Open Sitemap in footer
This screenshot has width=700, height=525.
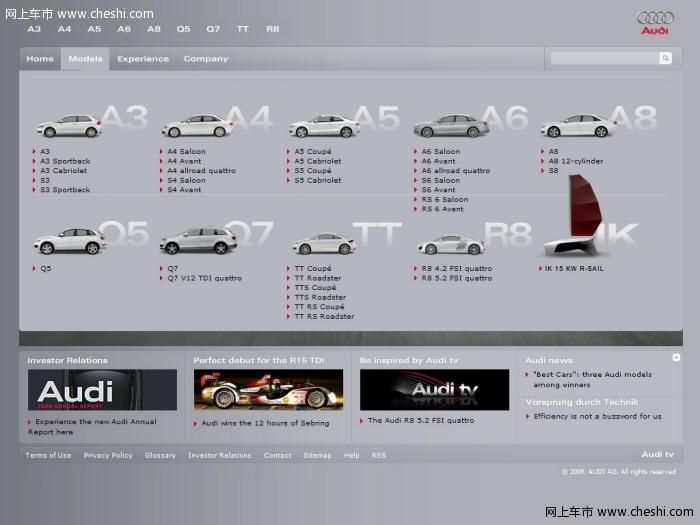click(x=317, y=455)
